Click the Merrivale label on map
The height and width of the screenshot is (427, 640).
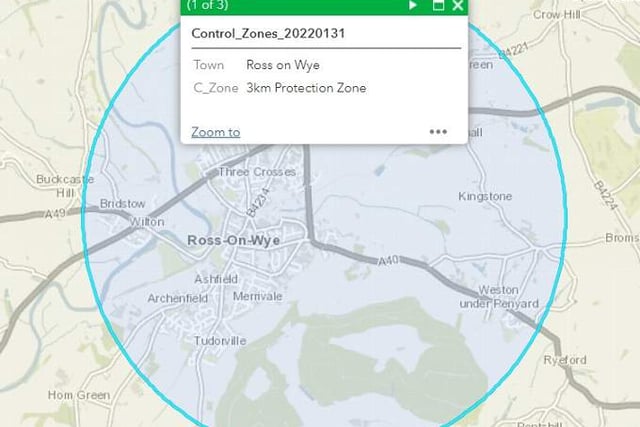[x=258, y=296]
